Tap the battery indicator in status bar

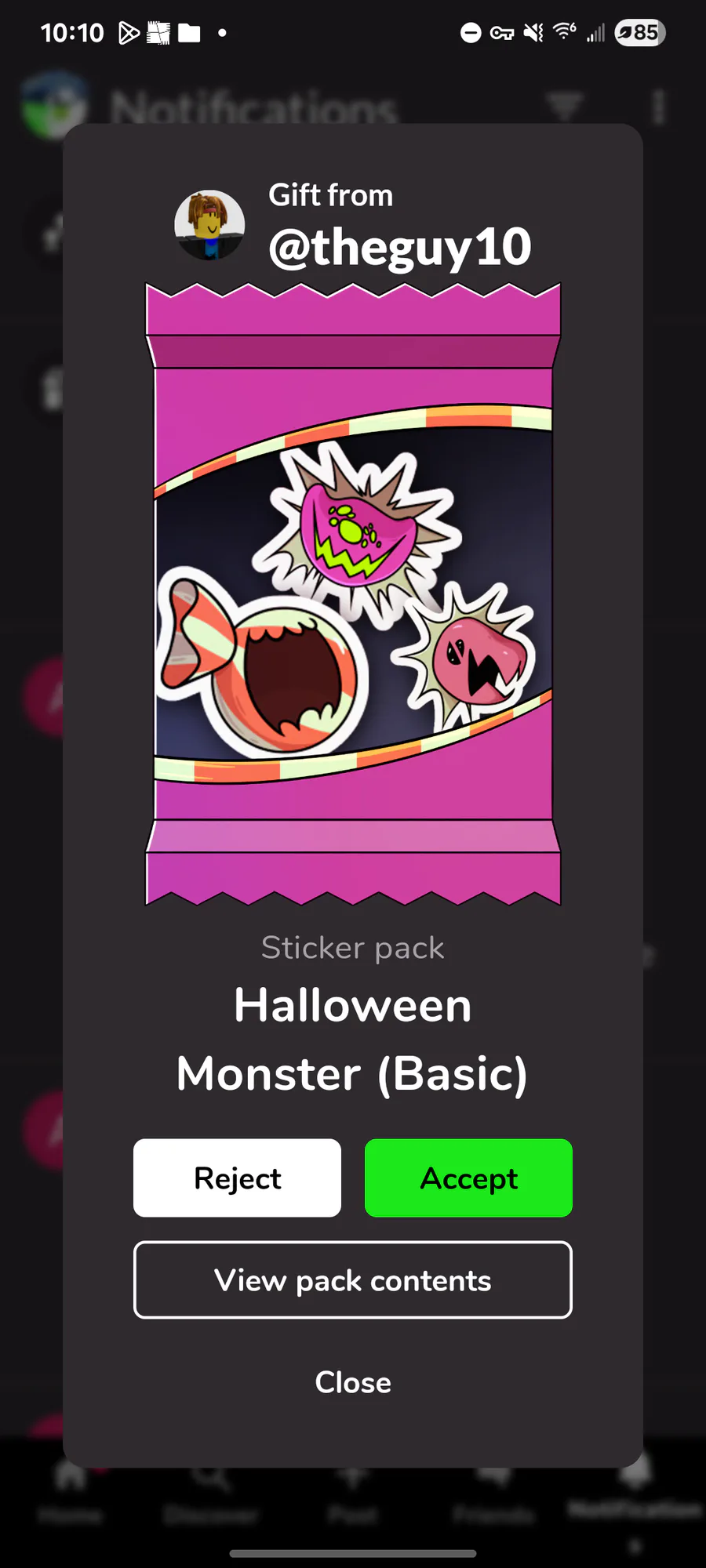(x=639, y=32)
